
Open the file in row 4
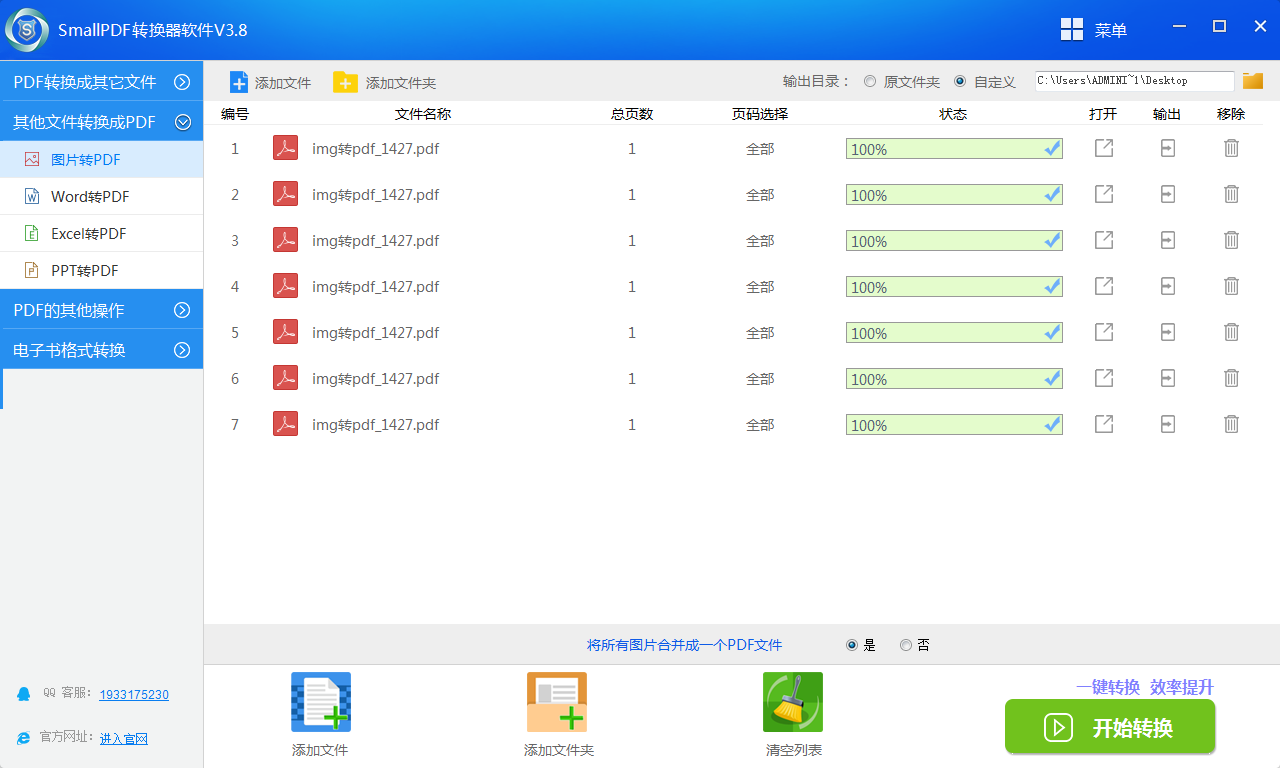(x=1104, y=286)
